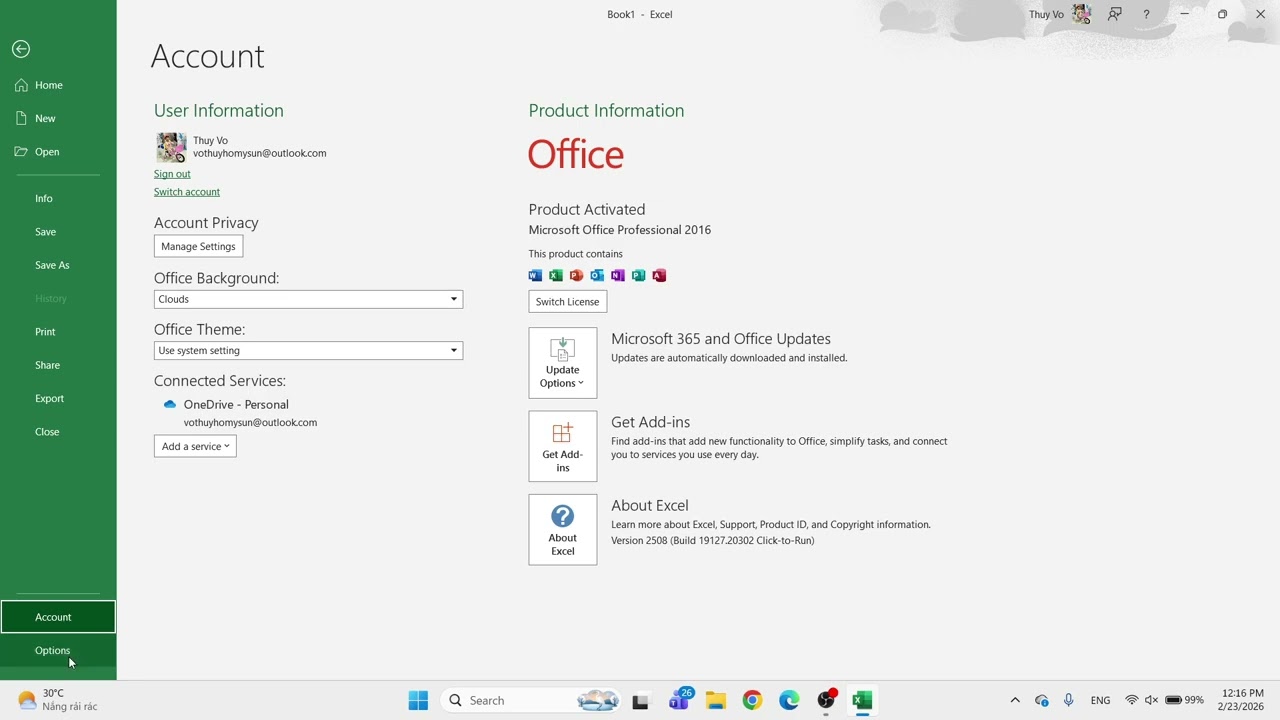Open File Explorer from the taskbar

click(715, 700)
